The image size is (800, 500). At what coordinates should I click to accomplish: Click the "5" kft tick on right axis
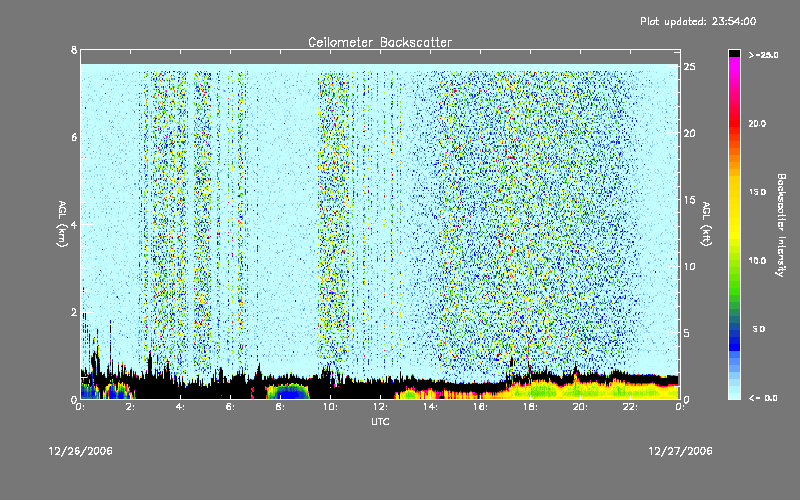pyautogui.click(x=687, y=333)
